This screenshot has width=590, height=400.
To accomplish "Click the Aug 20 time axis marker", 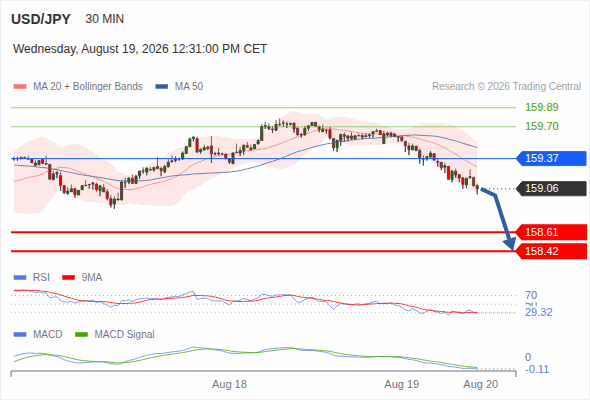I will pos(481,384).
